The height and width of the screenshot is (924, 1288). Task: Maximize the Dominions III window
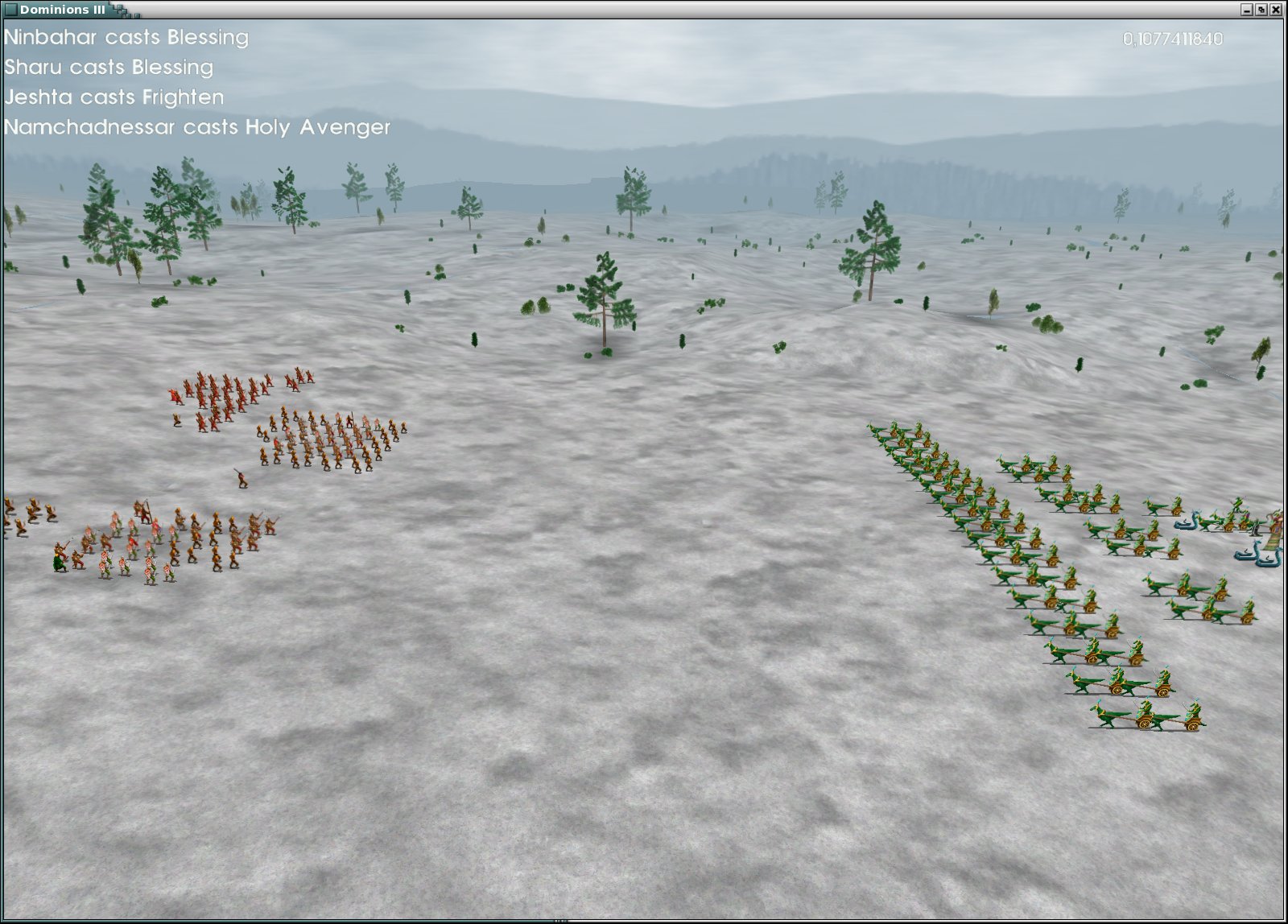[x=1261, y=10]
